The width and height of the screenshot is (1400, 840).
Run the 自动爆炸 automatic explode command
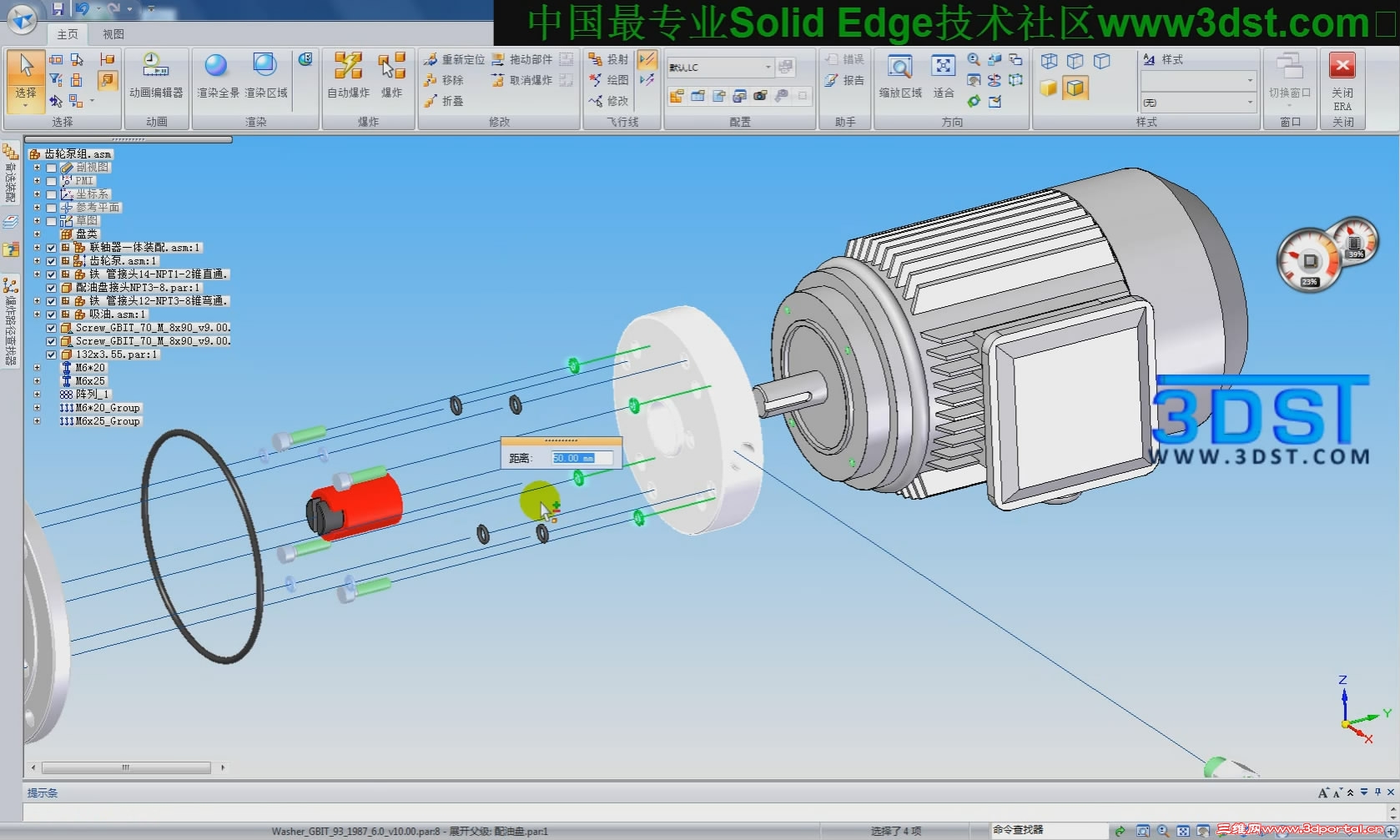348,75
